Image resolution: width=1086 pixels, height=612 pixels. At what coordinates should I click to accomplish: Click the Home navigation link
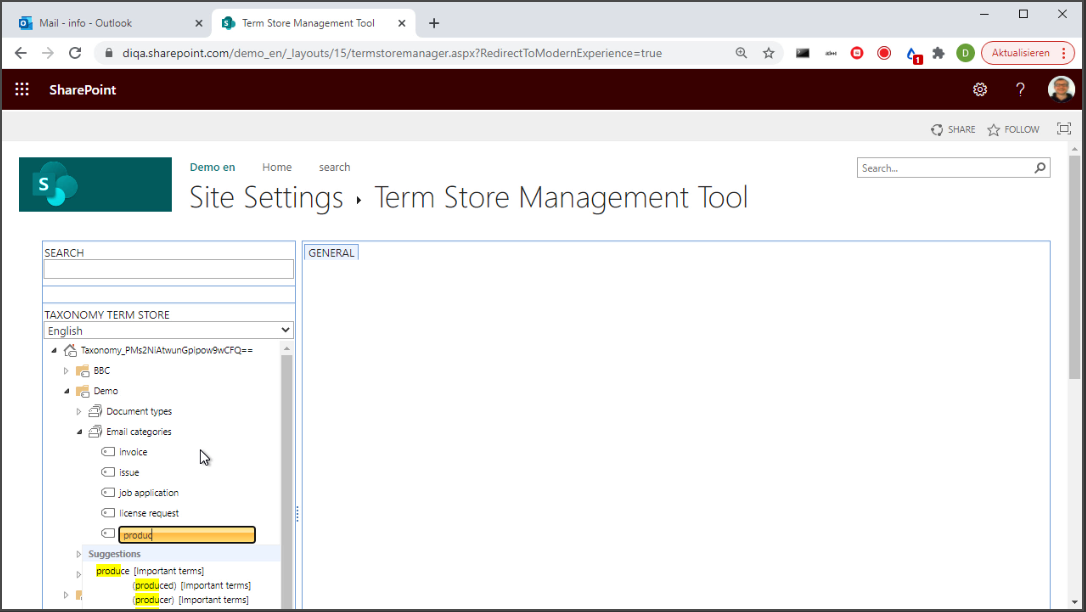point(277,167)
